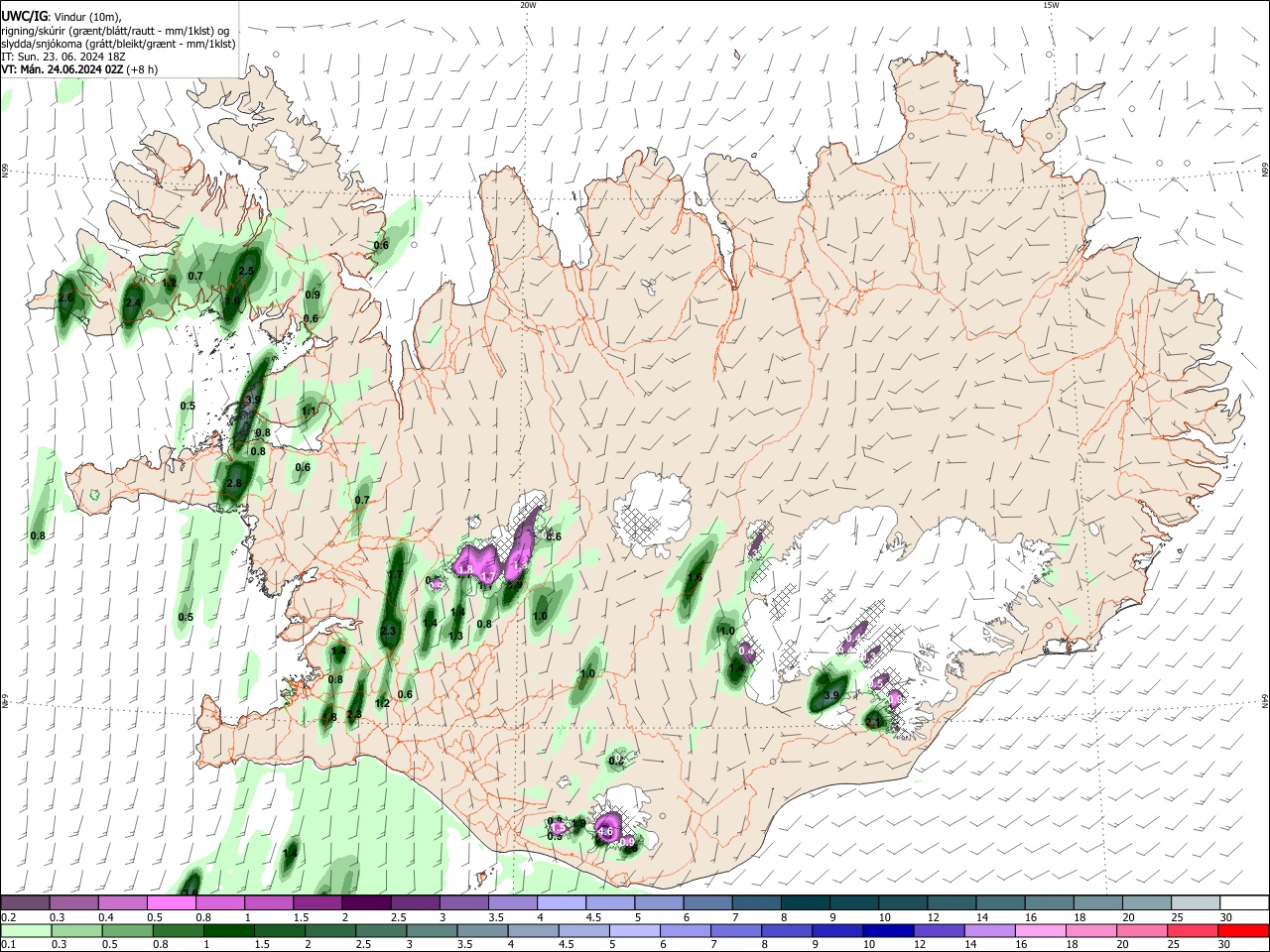Click the UWC/IG Vindur (10m) title text

coord(62,18)
